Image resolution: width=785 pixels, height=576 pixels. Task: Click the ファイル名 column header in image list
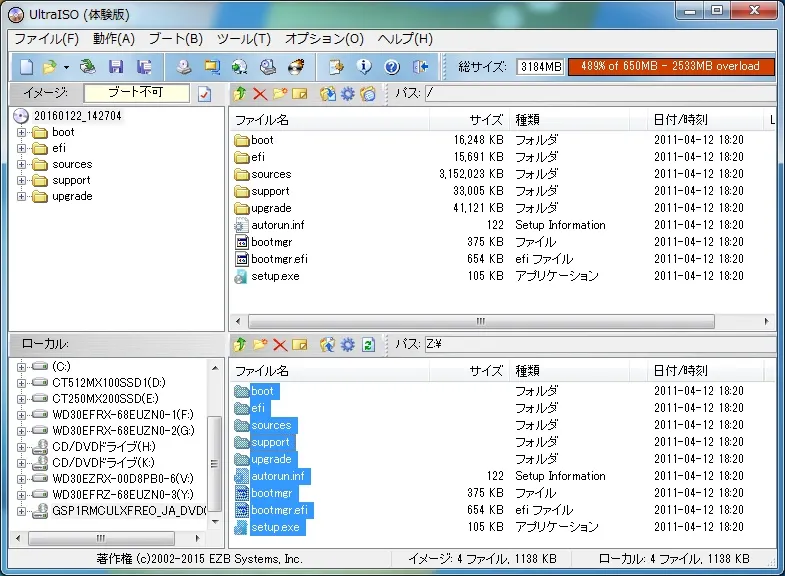(330, 120)
